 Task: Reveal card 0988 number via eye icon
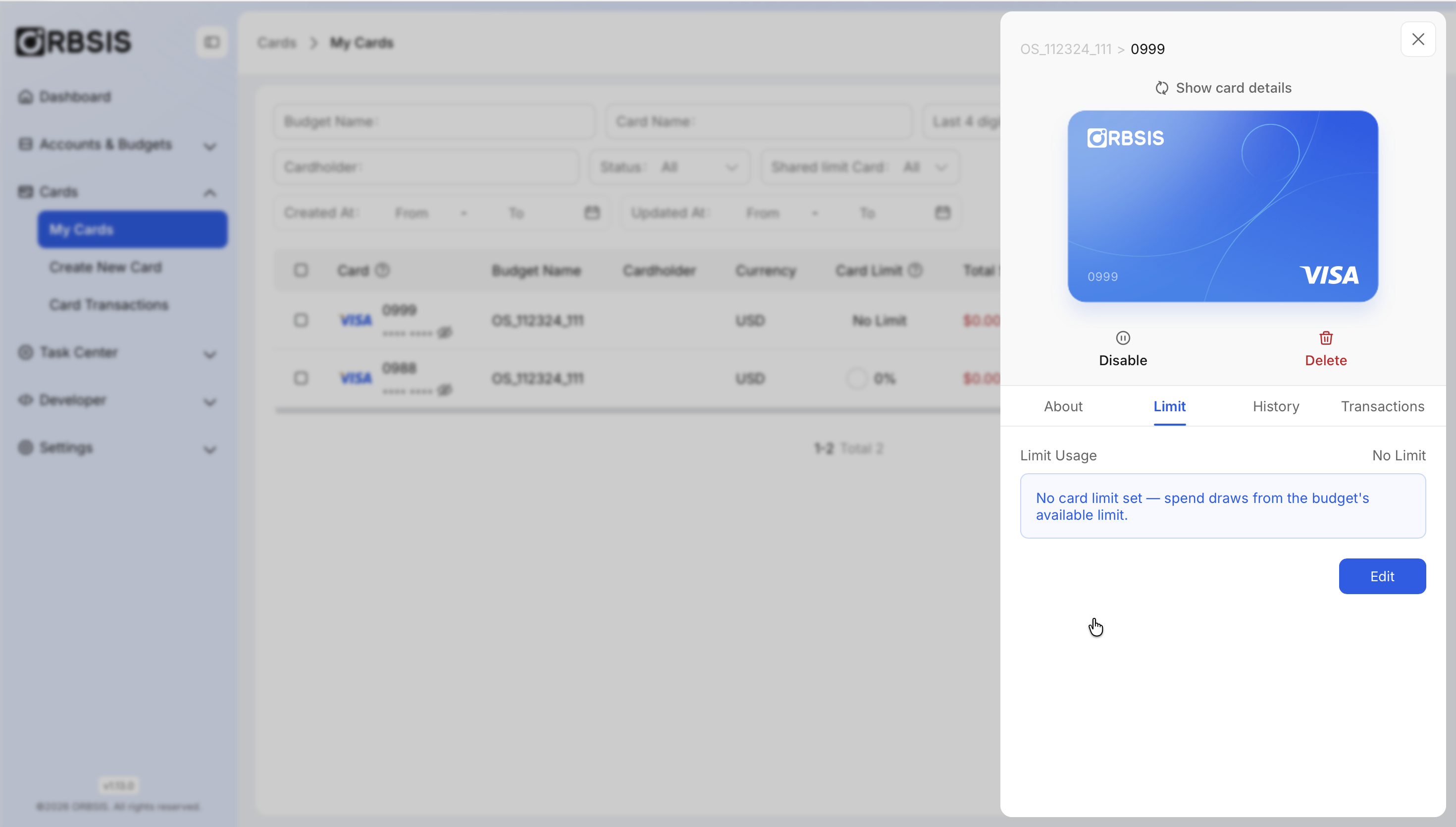444,390
